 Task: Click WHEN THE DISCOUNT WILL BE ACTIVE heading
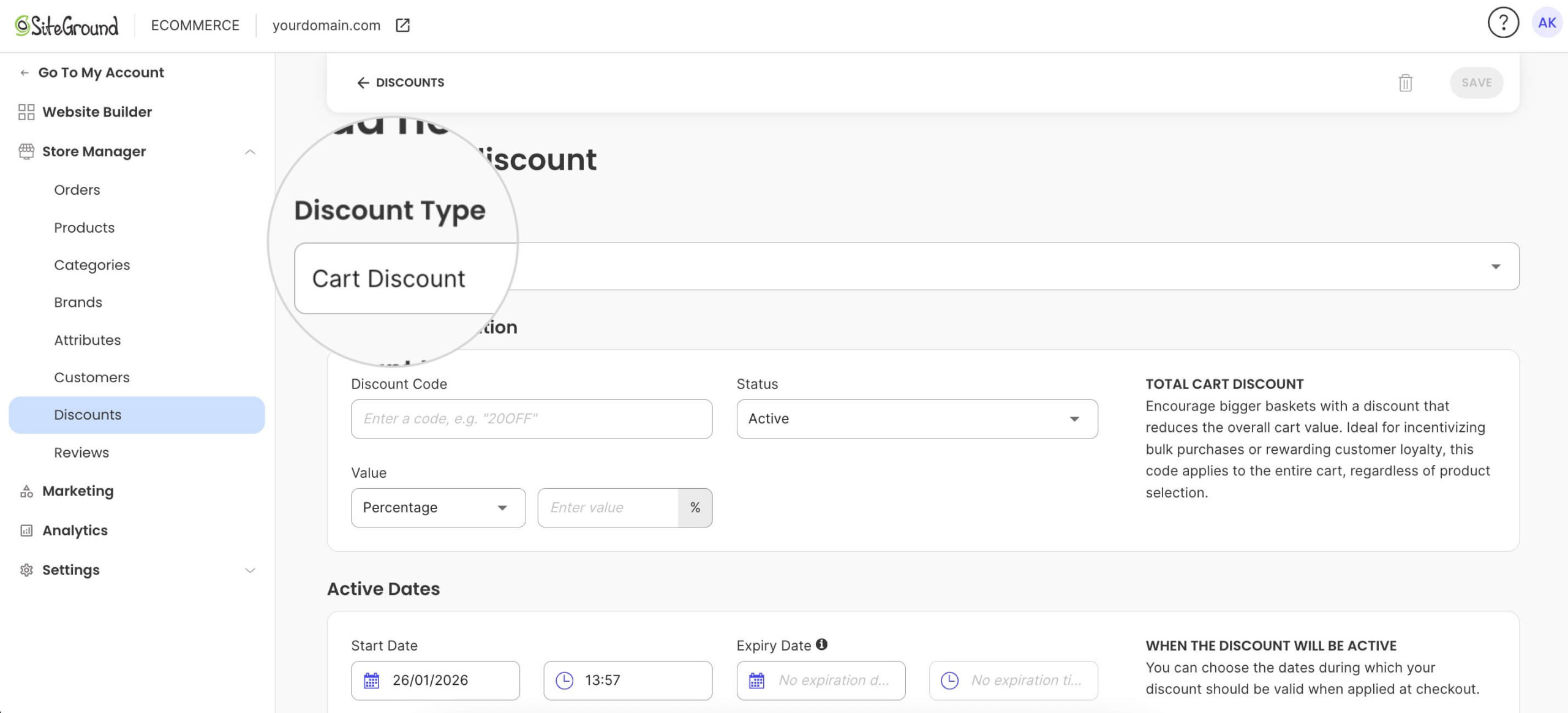(1271, 646)
